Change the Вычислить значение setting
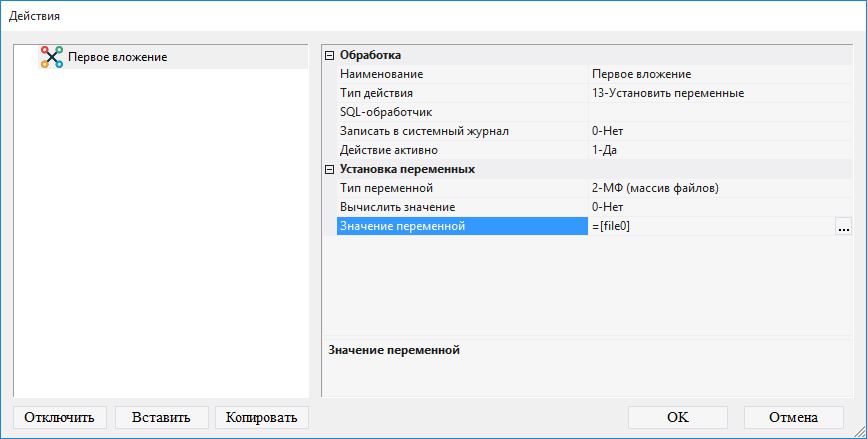This screenshot has height=439, width=867. click(718, 207)
